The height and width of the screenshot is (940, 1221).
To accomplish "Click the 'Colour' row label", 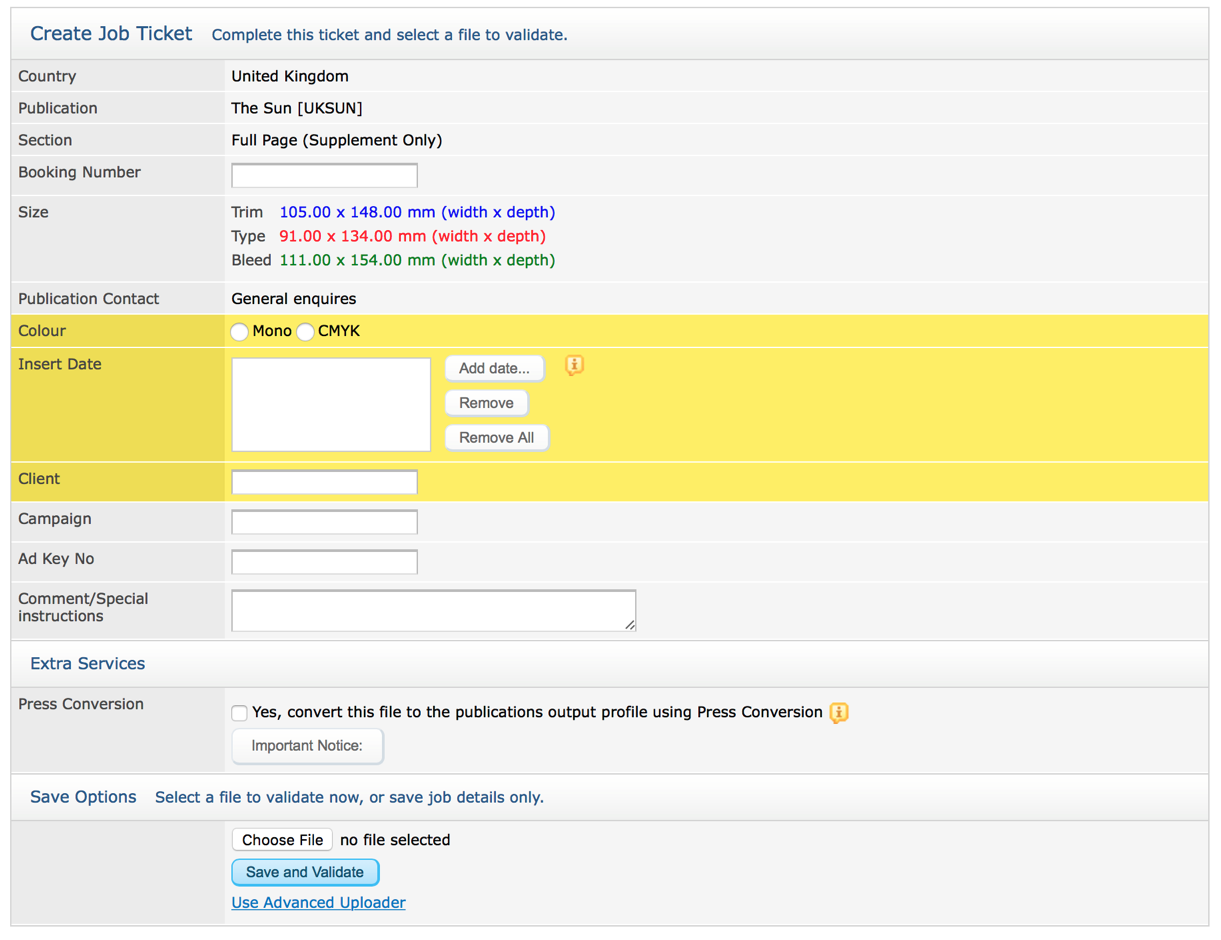I will point(42,331).
